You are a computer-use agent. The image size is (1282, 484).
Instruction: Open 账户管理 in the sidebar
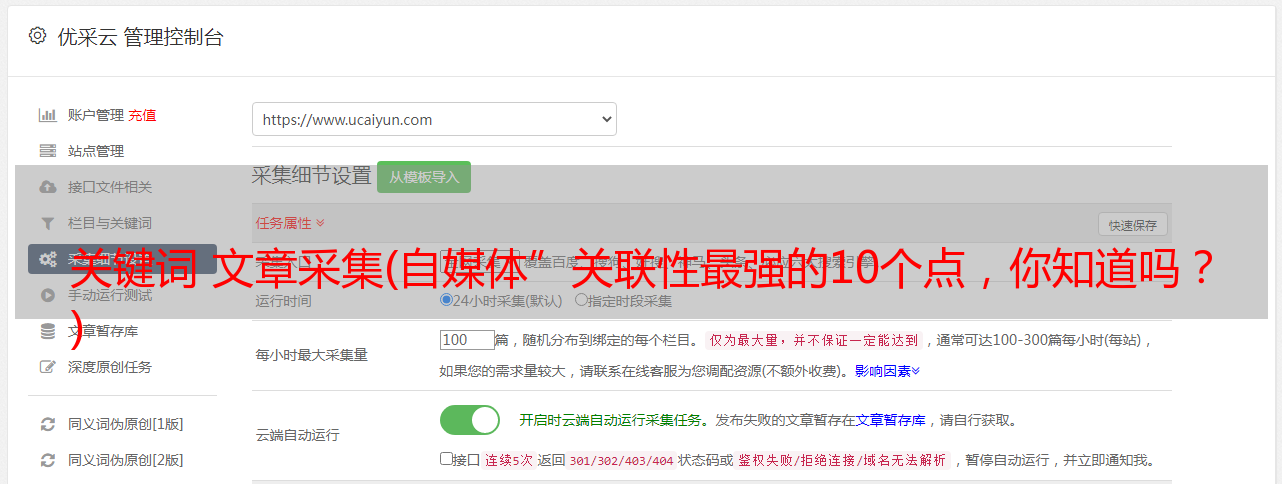pyautogui.click(x=96, y=115)
